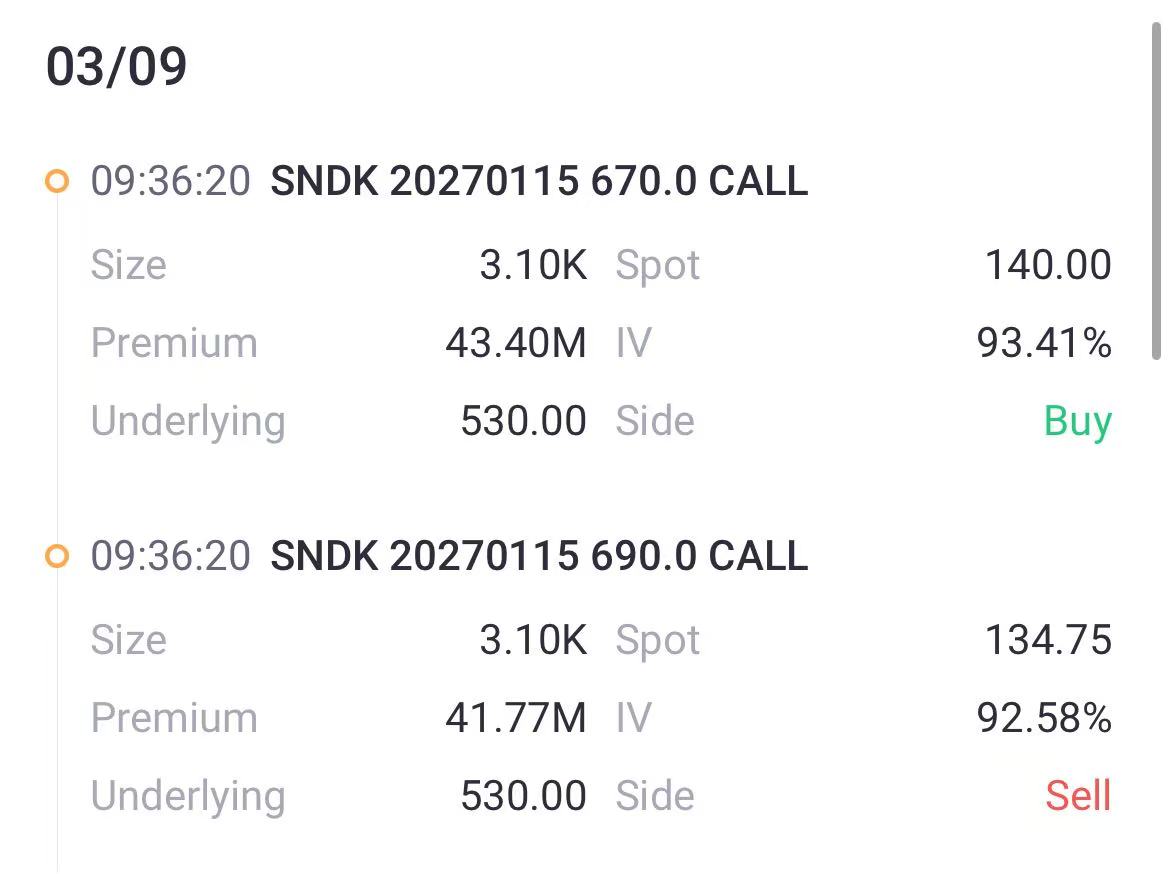The width and height of the screenshot is (1170, 874).
Task: Click the 09:36:20 timestamp of the 670.0 CALL
Action: pyautogui.click(x=170, y=182)
